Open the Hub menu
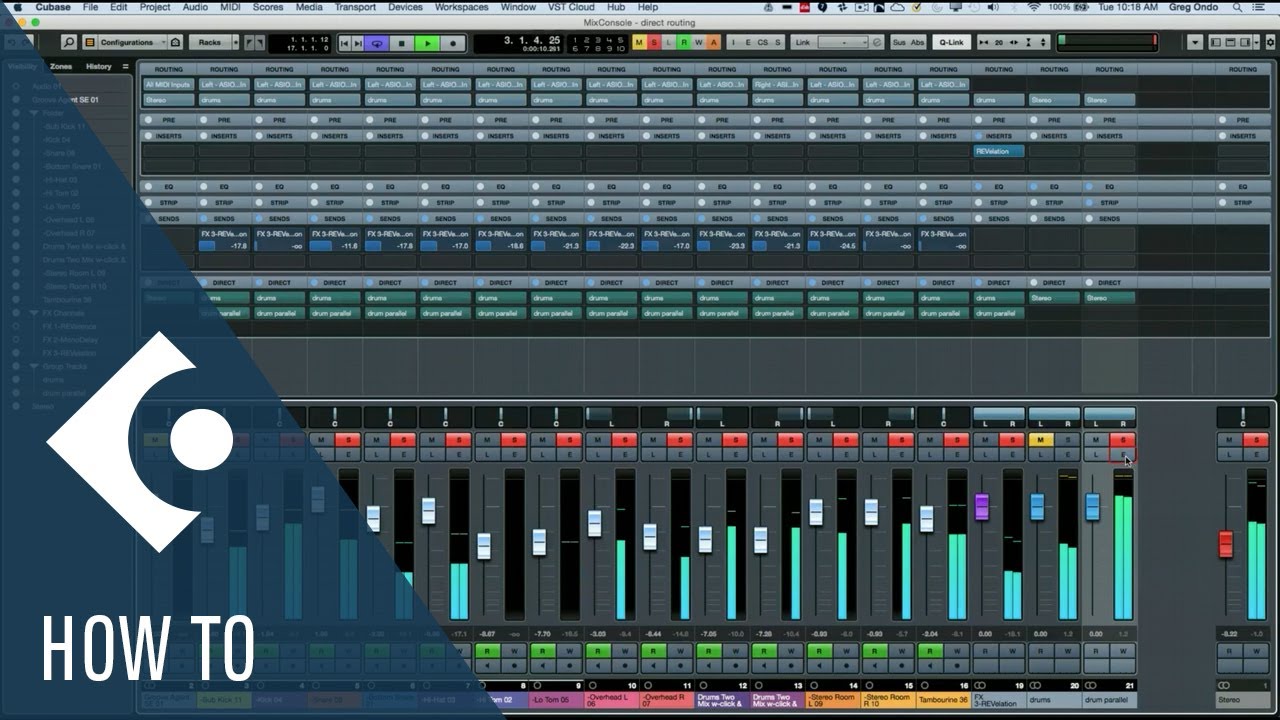The height and width of the screenshot is (720, 1280). pyautogui.click(x=616, y=7)
